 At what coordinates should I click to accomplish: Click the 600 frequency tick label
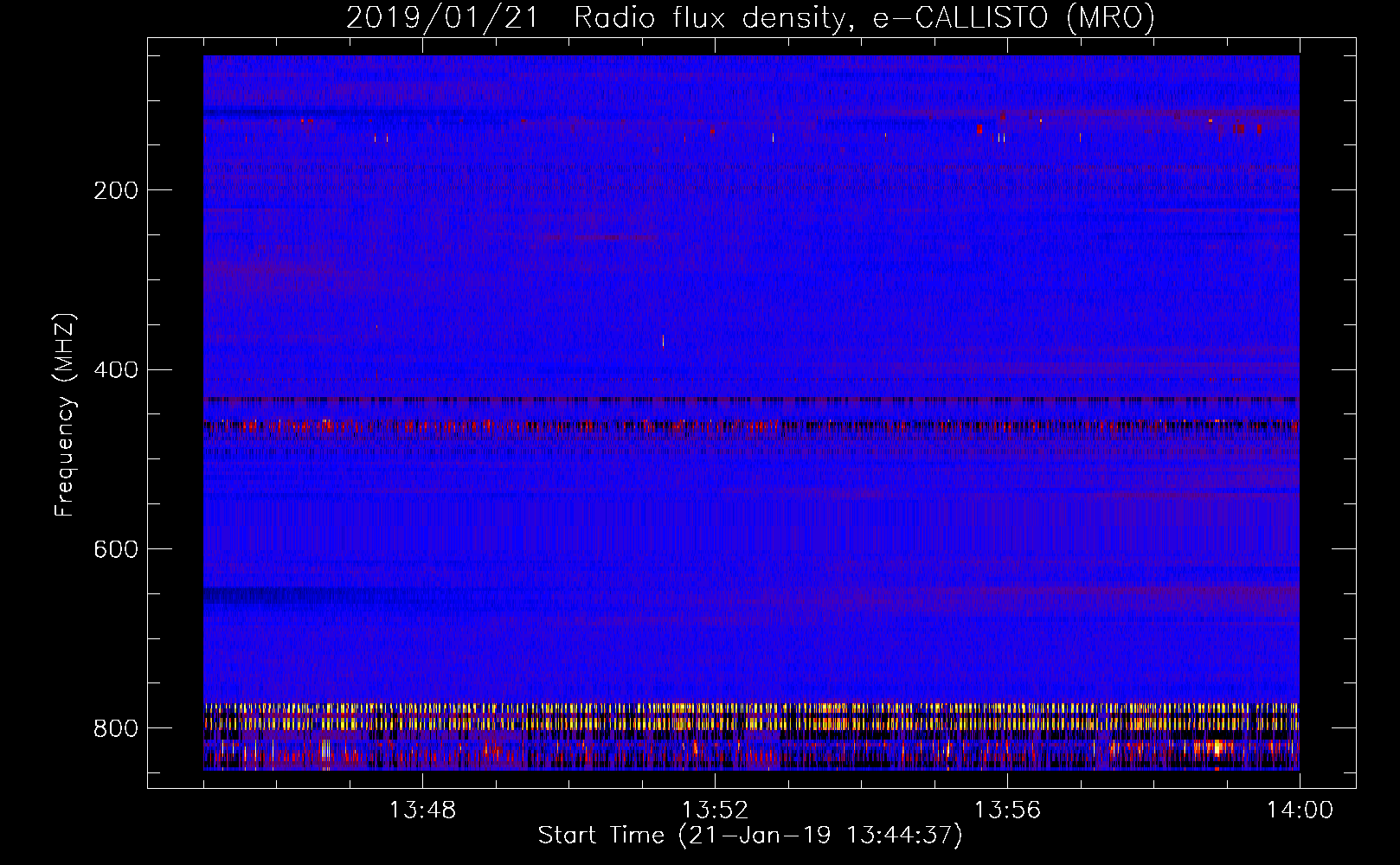pos(116,550)
